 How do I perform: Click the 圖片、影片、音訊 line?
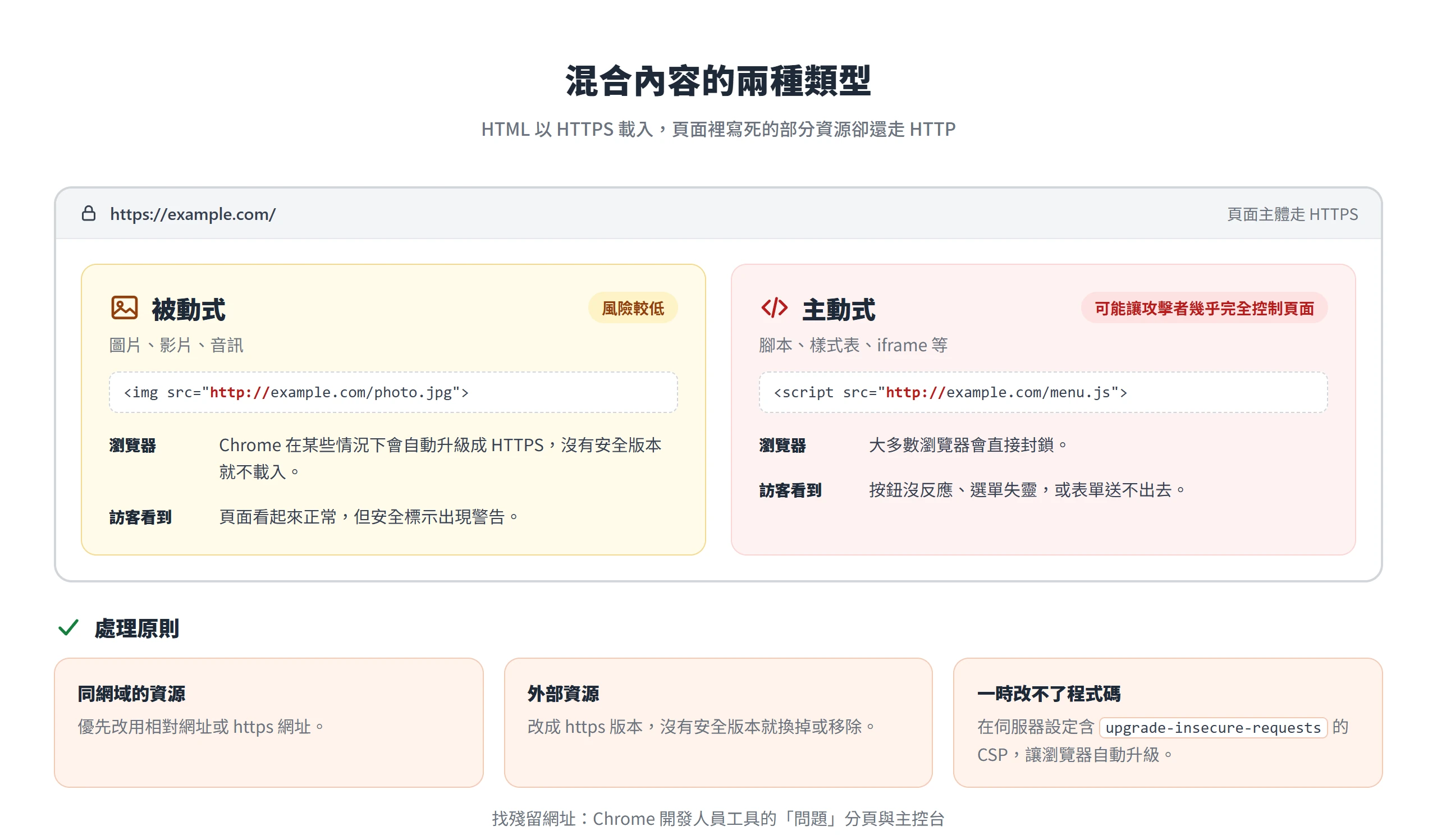[x=176, y=345]
